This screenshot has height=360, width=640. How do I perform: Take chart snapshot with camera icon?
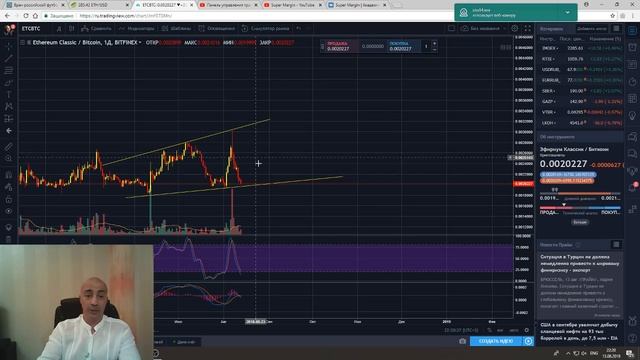462,341
